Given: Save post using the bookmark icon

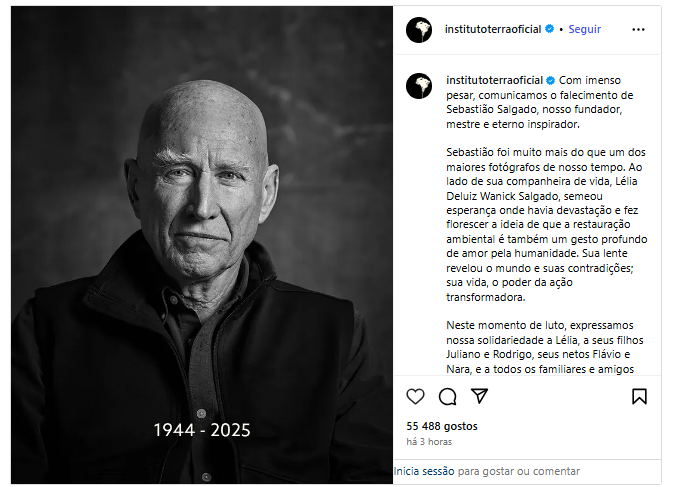Looking at the screenshot, I should pos(639,396).
